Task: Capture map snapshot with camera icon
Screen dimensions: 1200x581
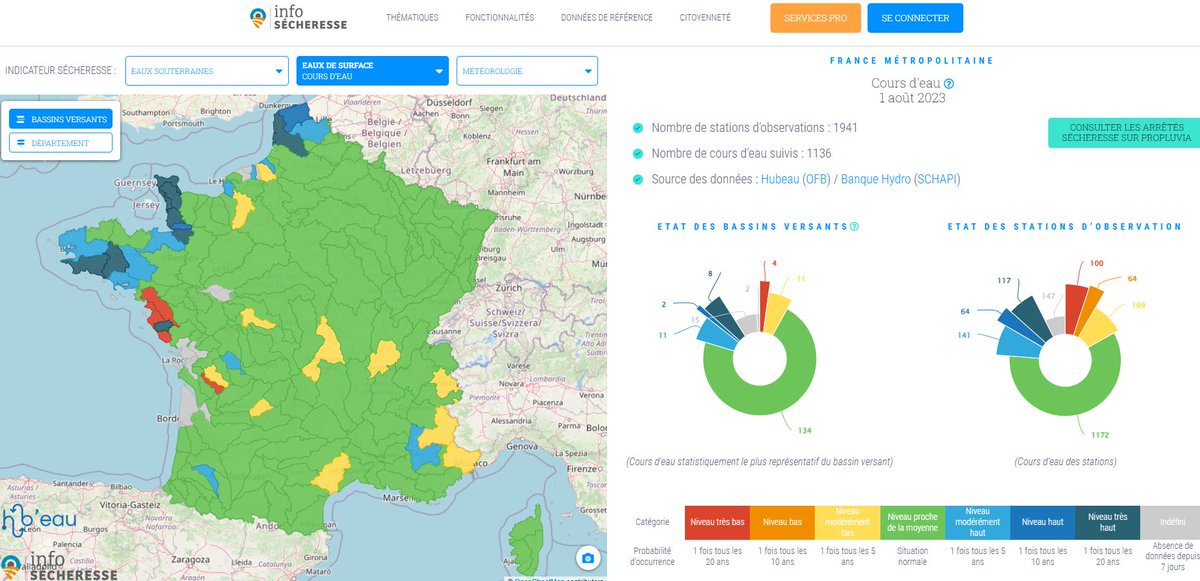Action: (588, 558)
